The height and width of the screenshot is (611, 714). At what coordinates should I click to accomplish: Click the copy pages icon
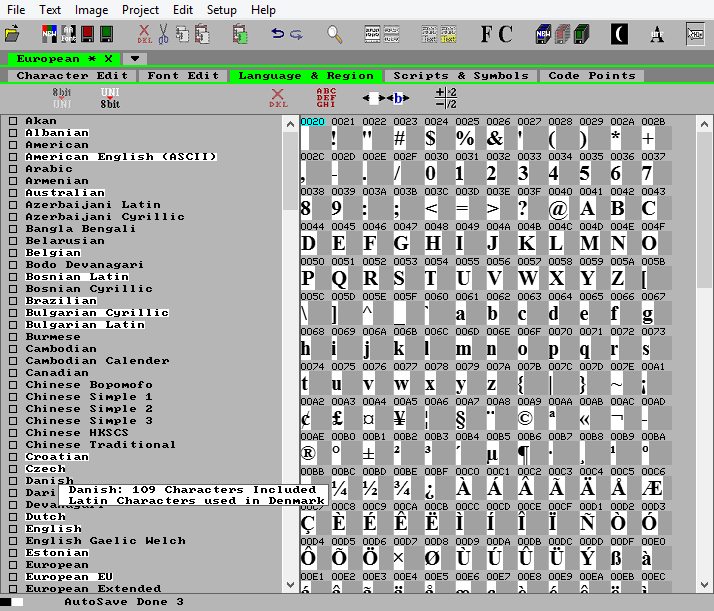click(x=182, y=34)
